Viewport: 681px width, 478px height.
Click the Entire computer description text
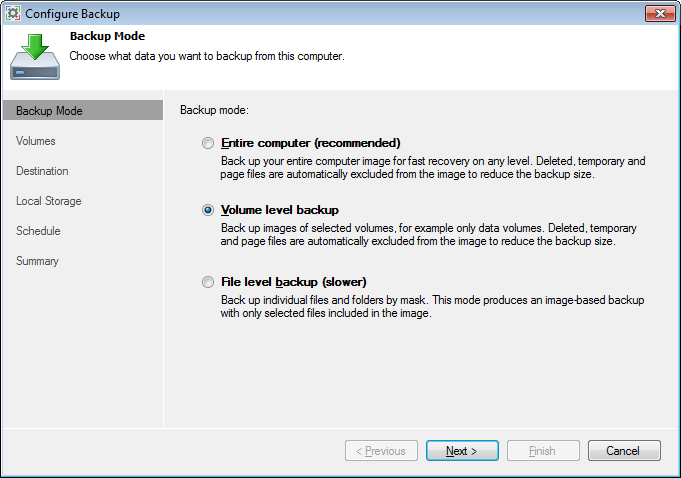[433, 167]
